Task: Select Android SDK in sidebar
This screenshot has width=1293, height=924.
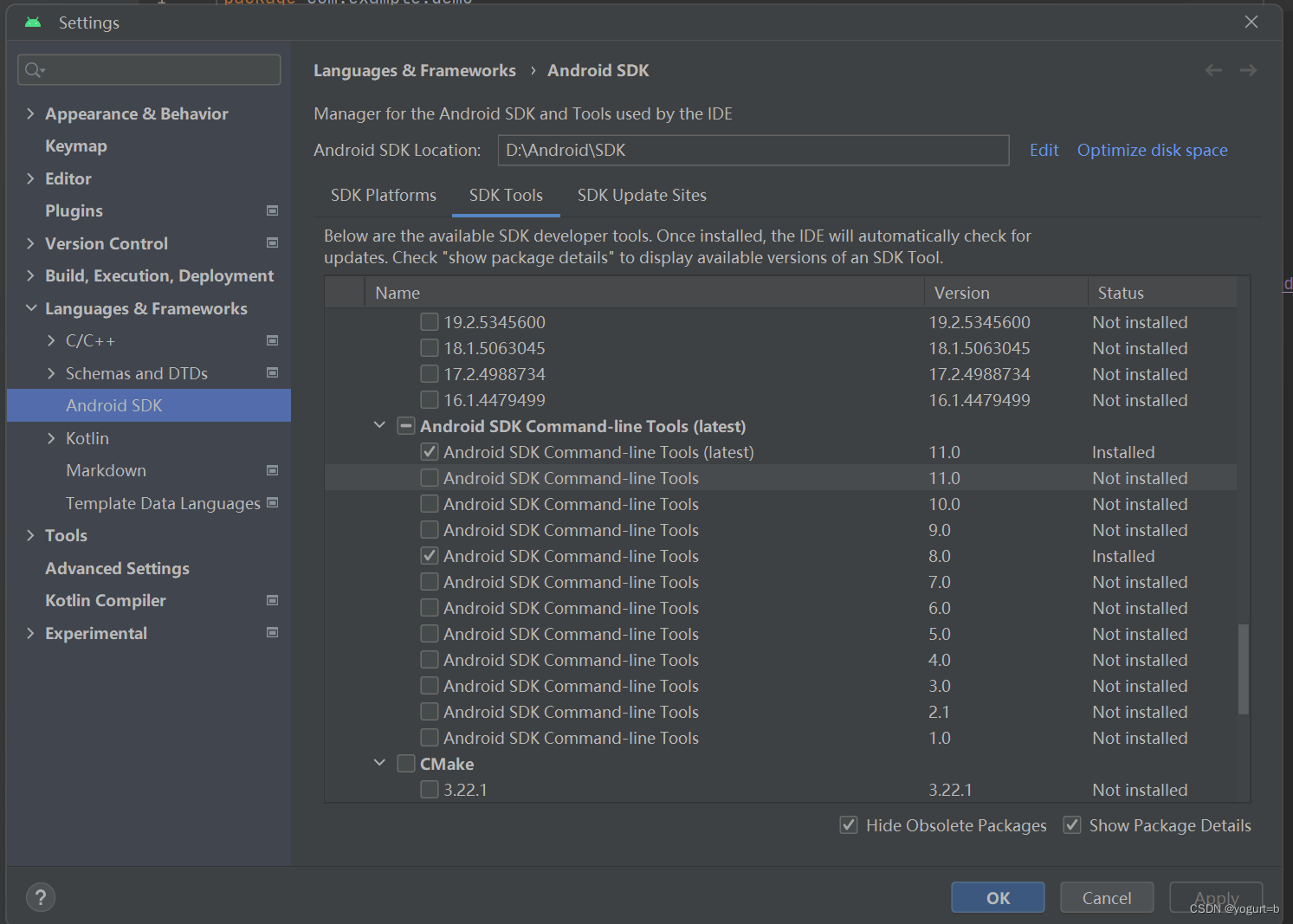Action: coord(149,405)
